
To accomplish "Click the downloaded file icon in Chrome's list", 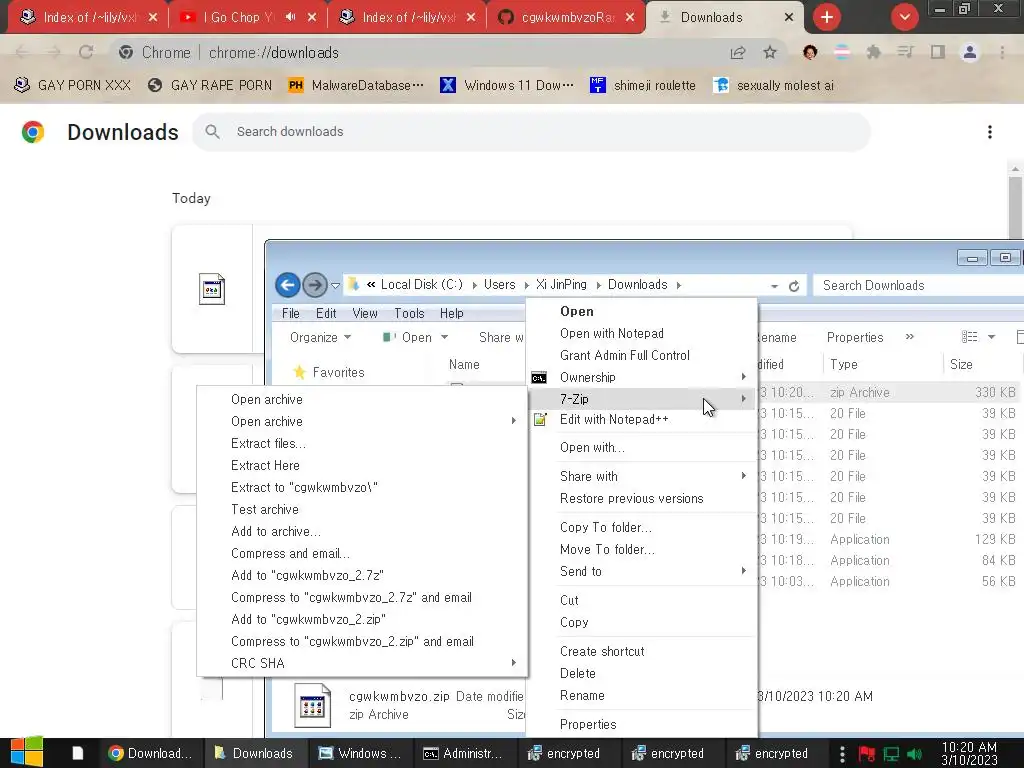I will [212, 289].
